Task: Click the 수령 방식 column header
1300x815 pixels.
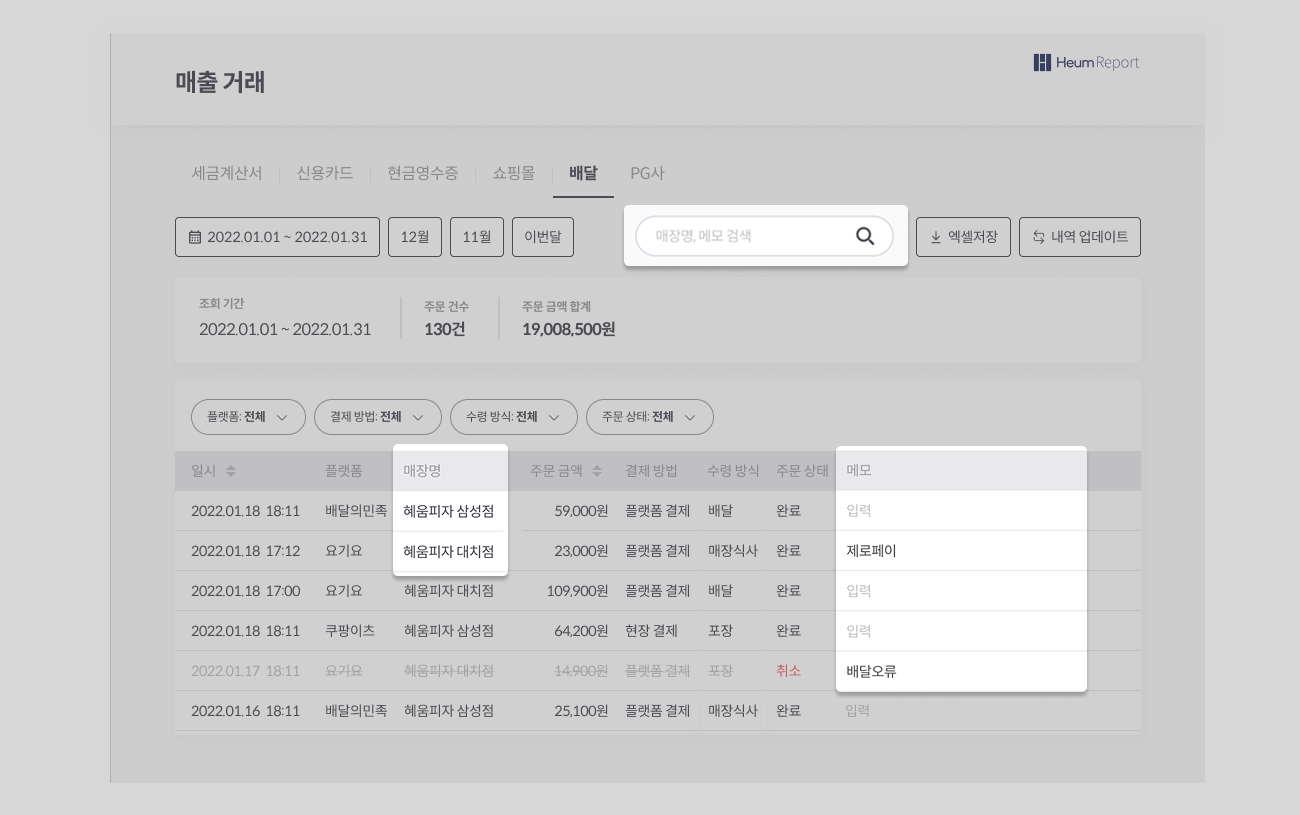Action: [x=733, y=470]
